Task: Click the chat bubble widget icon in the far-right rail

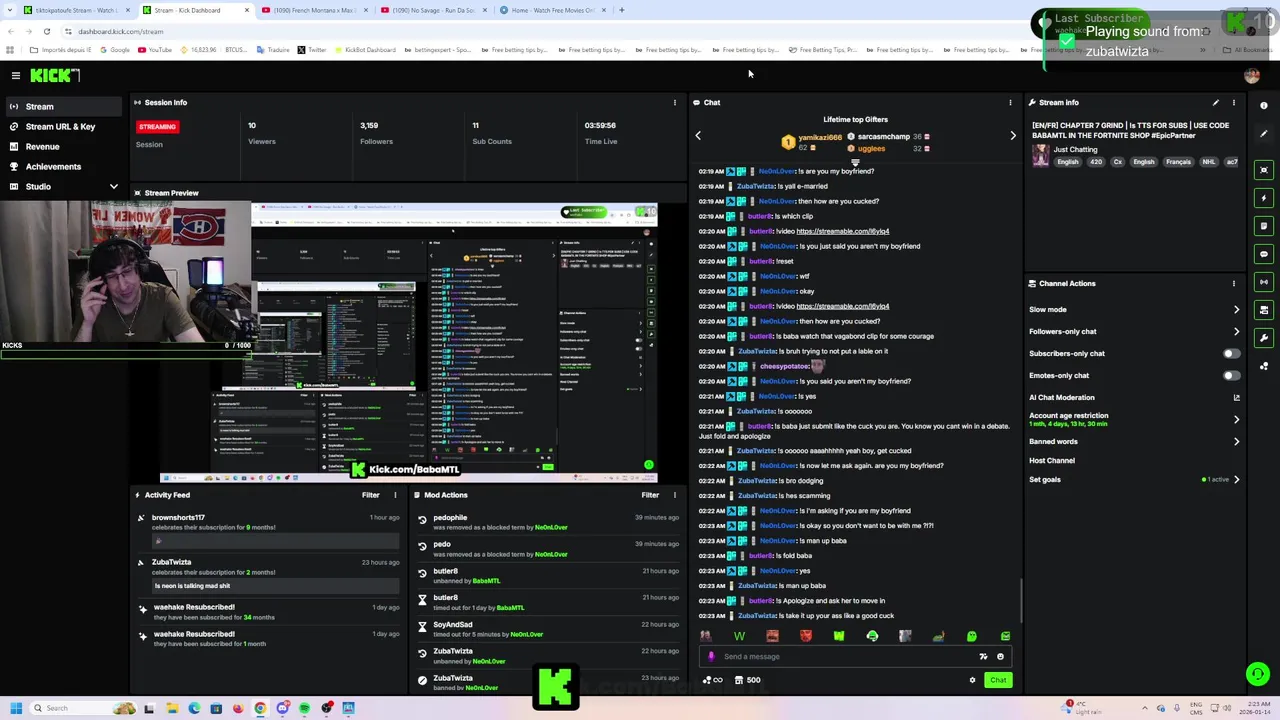Action: pyautogui.click(x=1264, y=254)
